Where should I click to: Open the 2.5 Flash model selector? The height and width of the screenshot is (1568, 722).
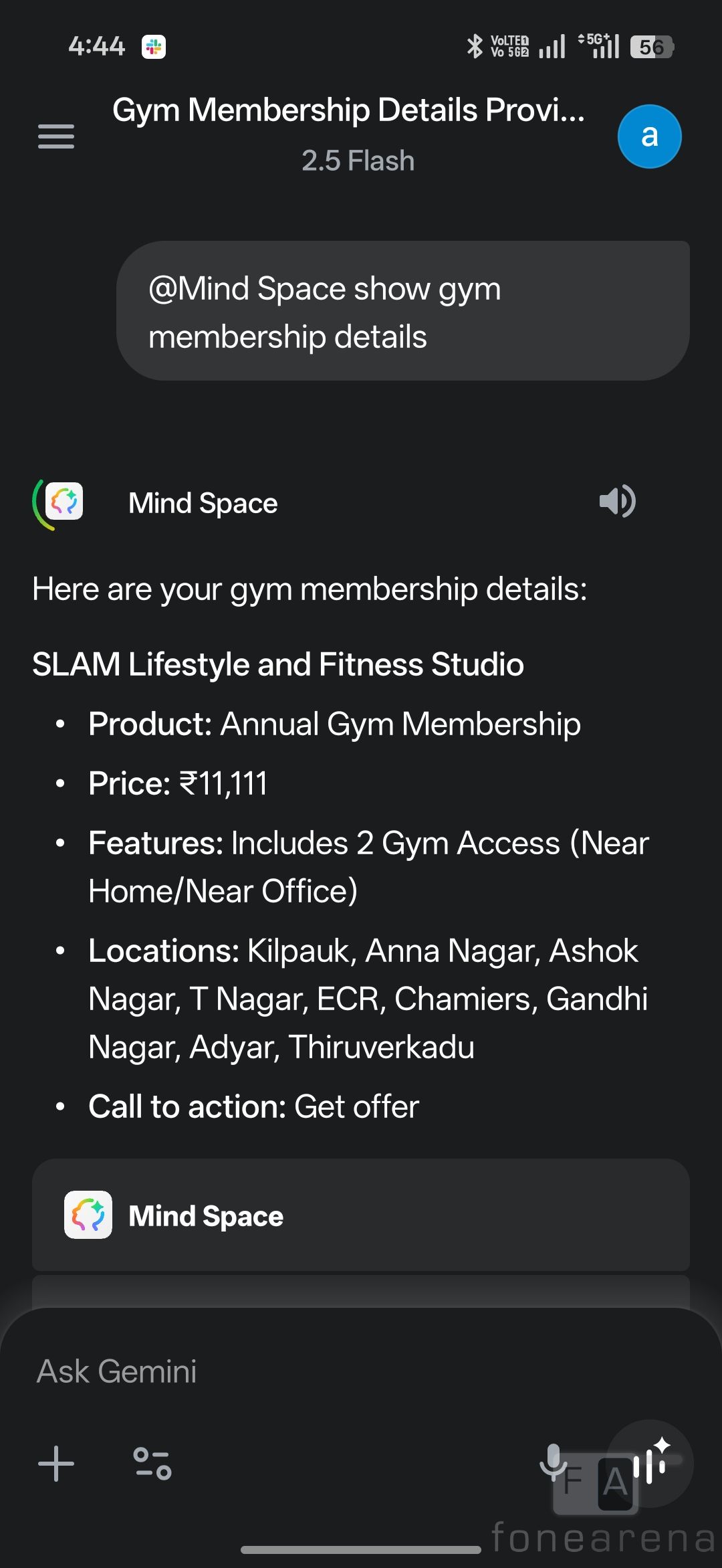(x=358, y=161)
